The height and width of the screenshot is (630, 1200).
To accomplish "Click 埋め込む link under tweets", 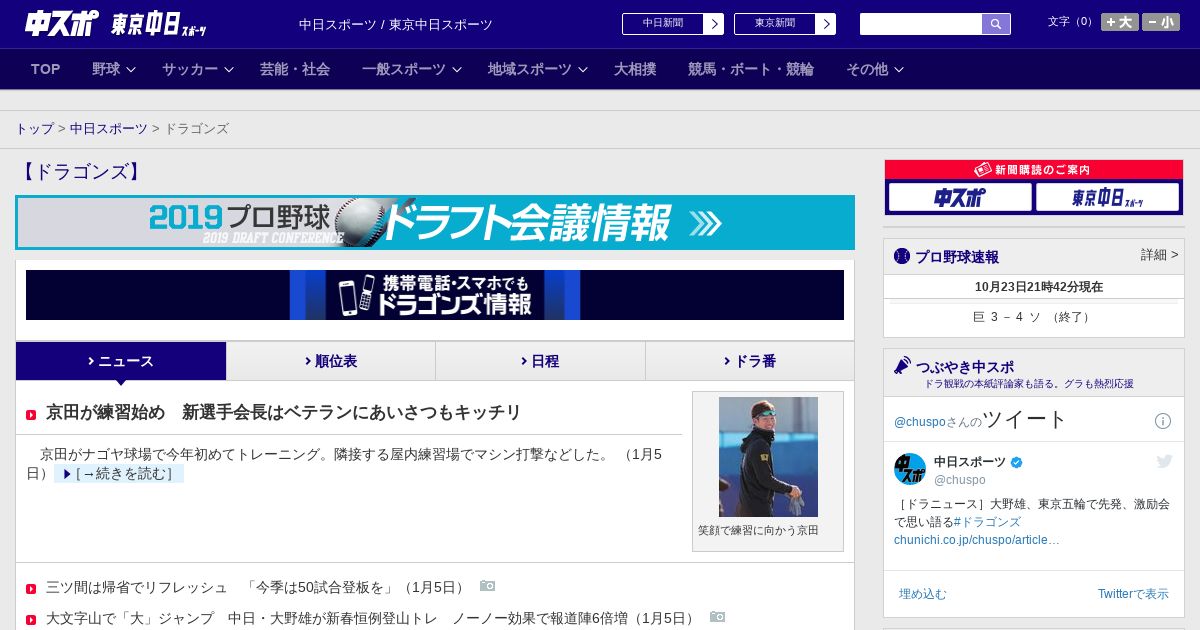I will 923,594.
